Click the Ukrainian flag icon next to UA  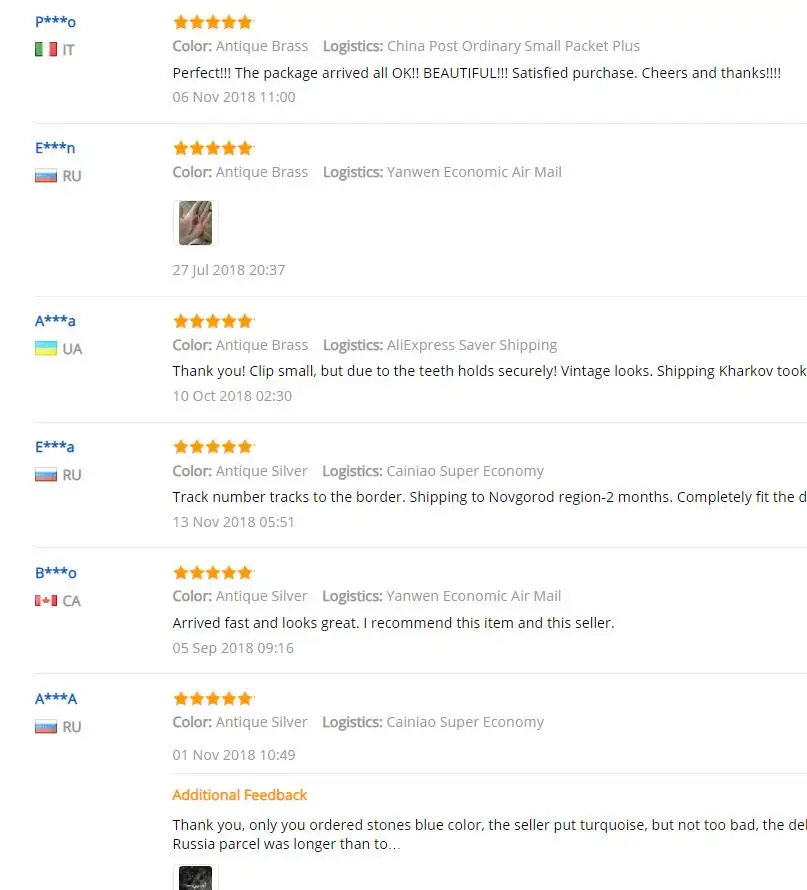(46, 348)
